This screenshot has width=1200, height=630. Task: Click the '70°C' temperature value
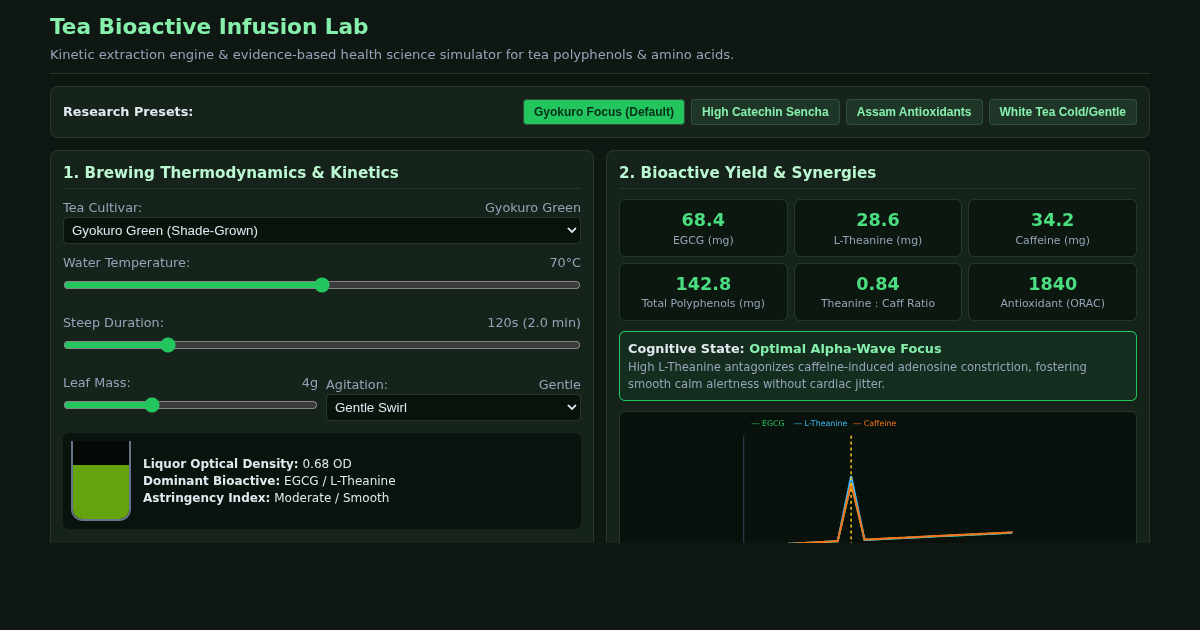click(565, 263)
